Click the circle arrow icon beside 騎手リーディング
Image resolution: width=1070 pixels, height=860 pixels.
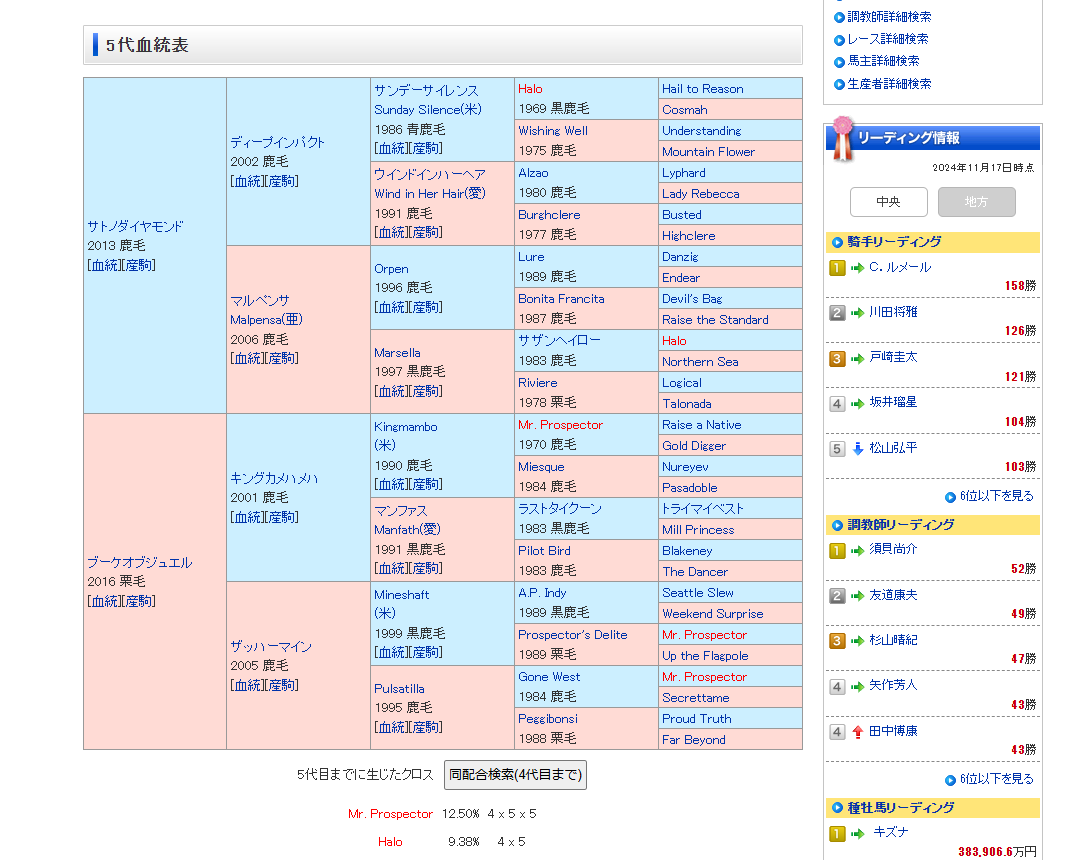pyautogui.click(x=837, y=242)
